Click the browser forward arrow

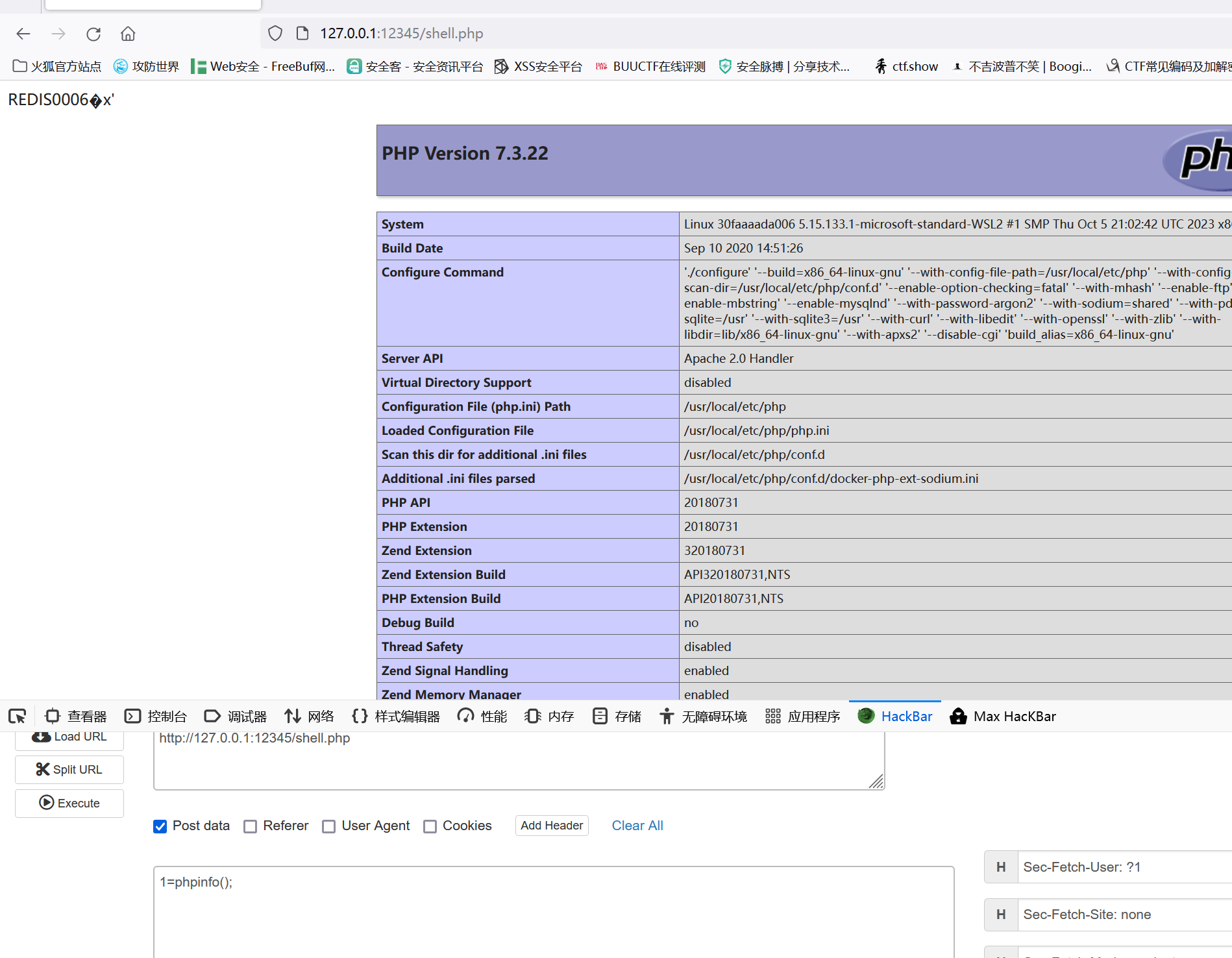point(58,34)
